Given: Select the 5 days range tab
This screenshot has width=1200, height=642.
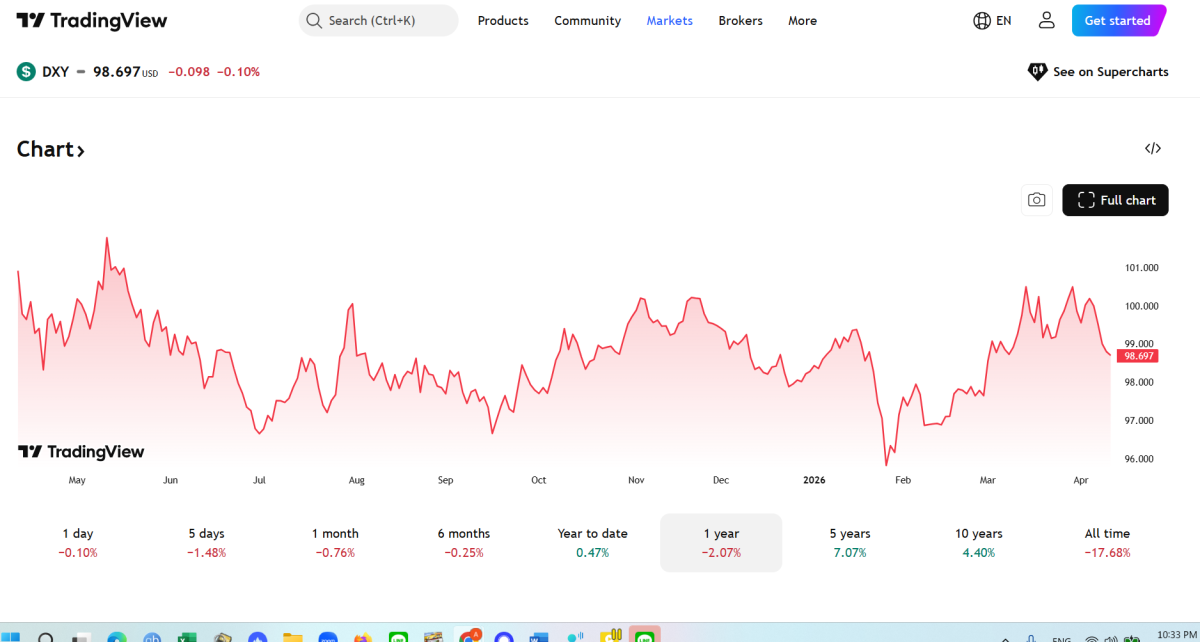Looking at the screenshot, I should (x=206, y=542).
